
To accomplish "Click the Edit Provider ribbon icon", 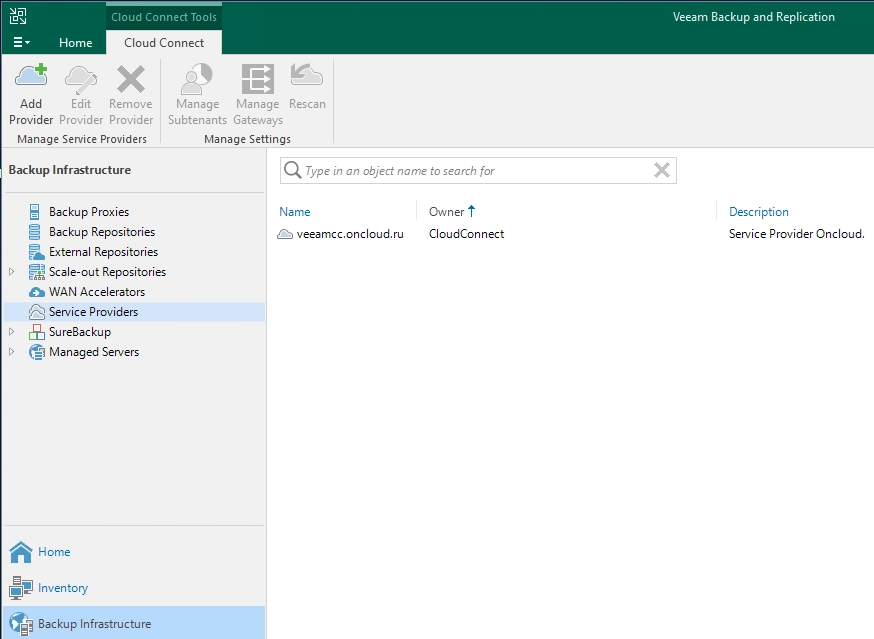I will (x=81, y=94).
